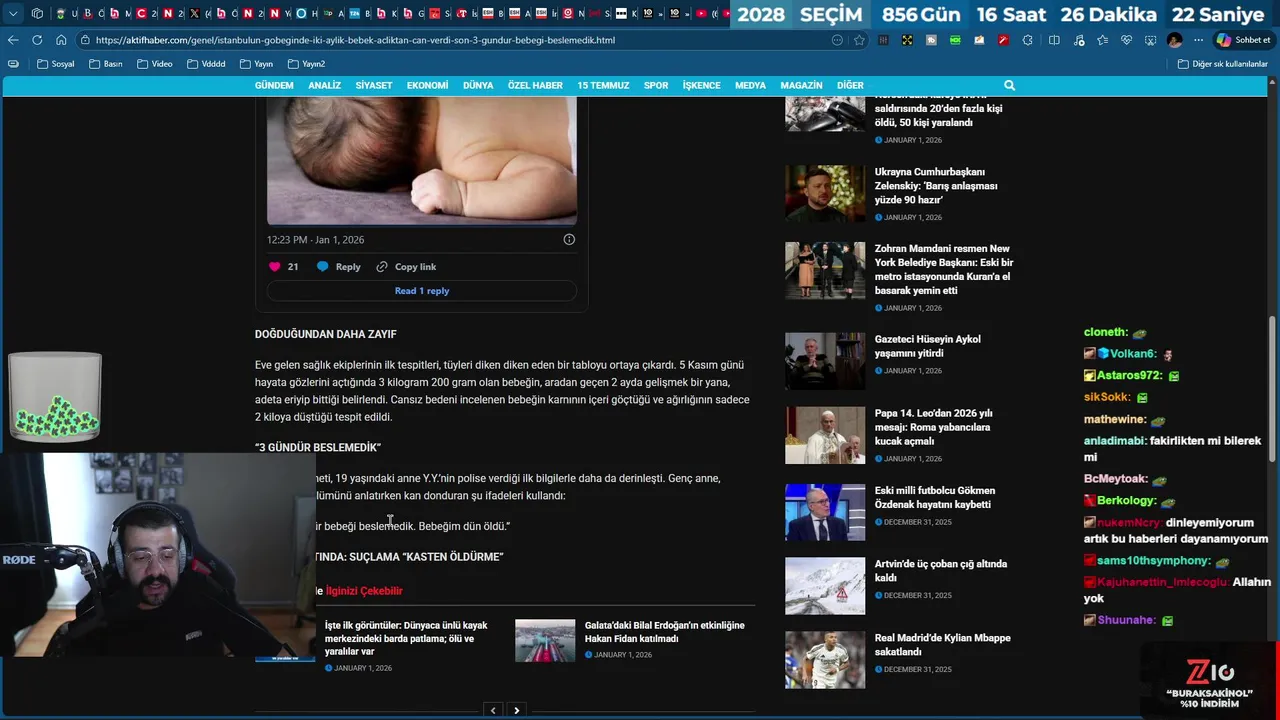Open the Gazeteci Hüseyin Aykol headline

[928, 346]
